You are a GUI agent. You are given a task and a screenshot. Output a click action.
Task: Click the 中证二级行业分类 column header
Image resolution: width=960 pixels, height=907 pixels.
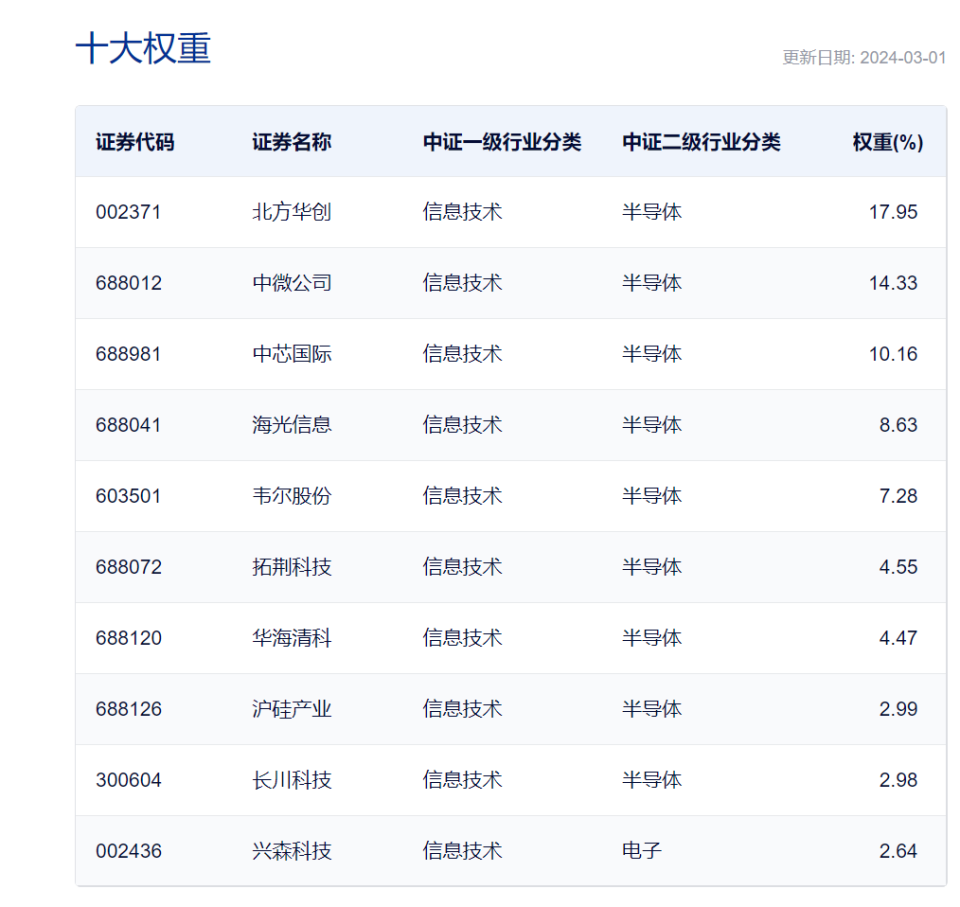tap(702, 142)
